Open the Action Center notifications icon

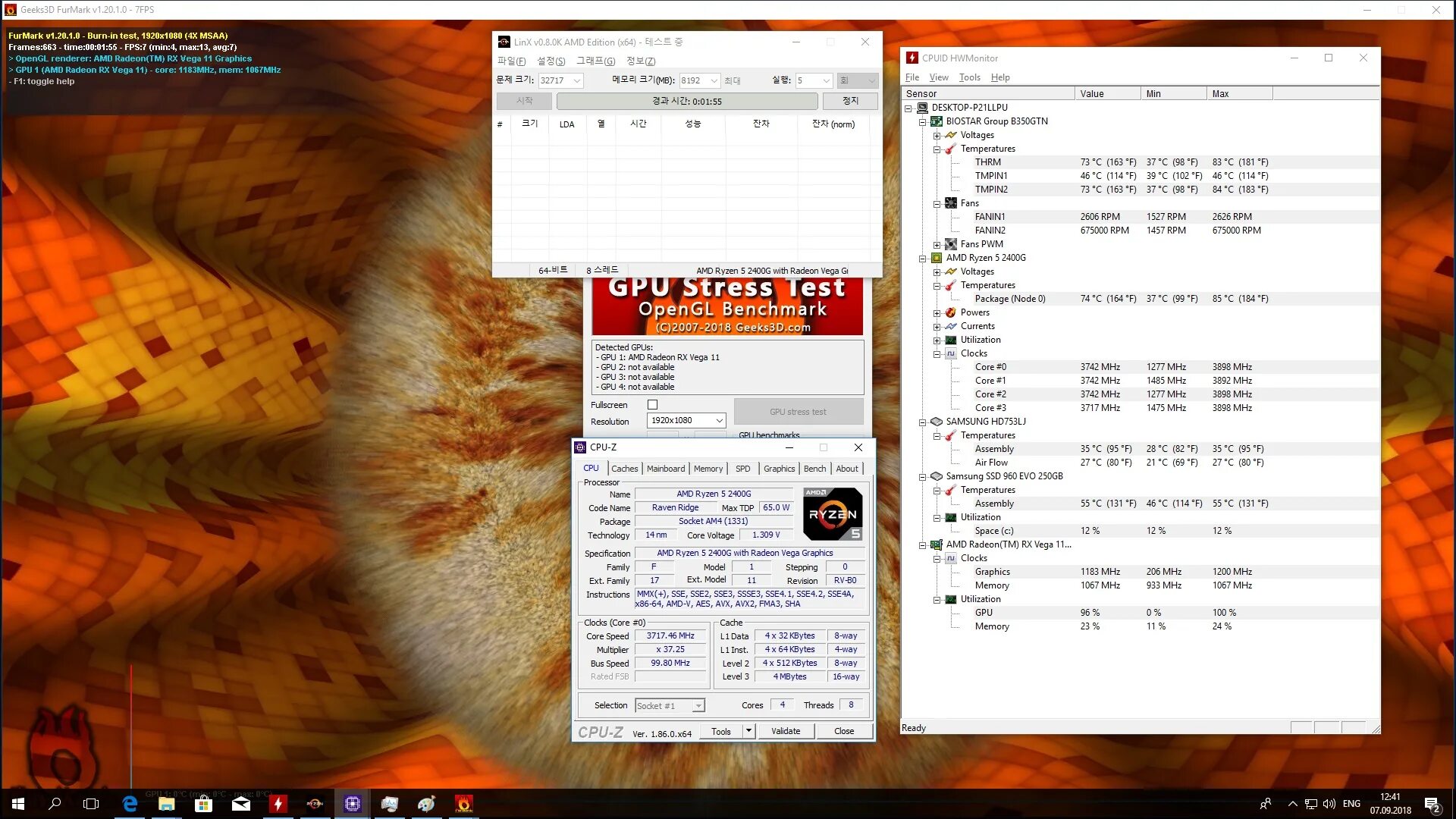click(1432, 804)
